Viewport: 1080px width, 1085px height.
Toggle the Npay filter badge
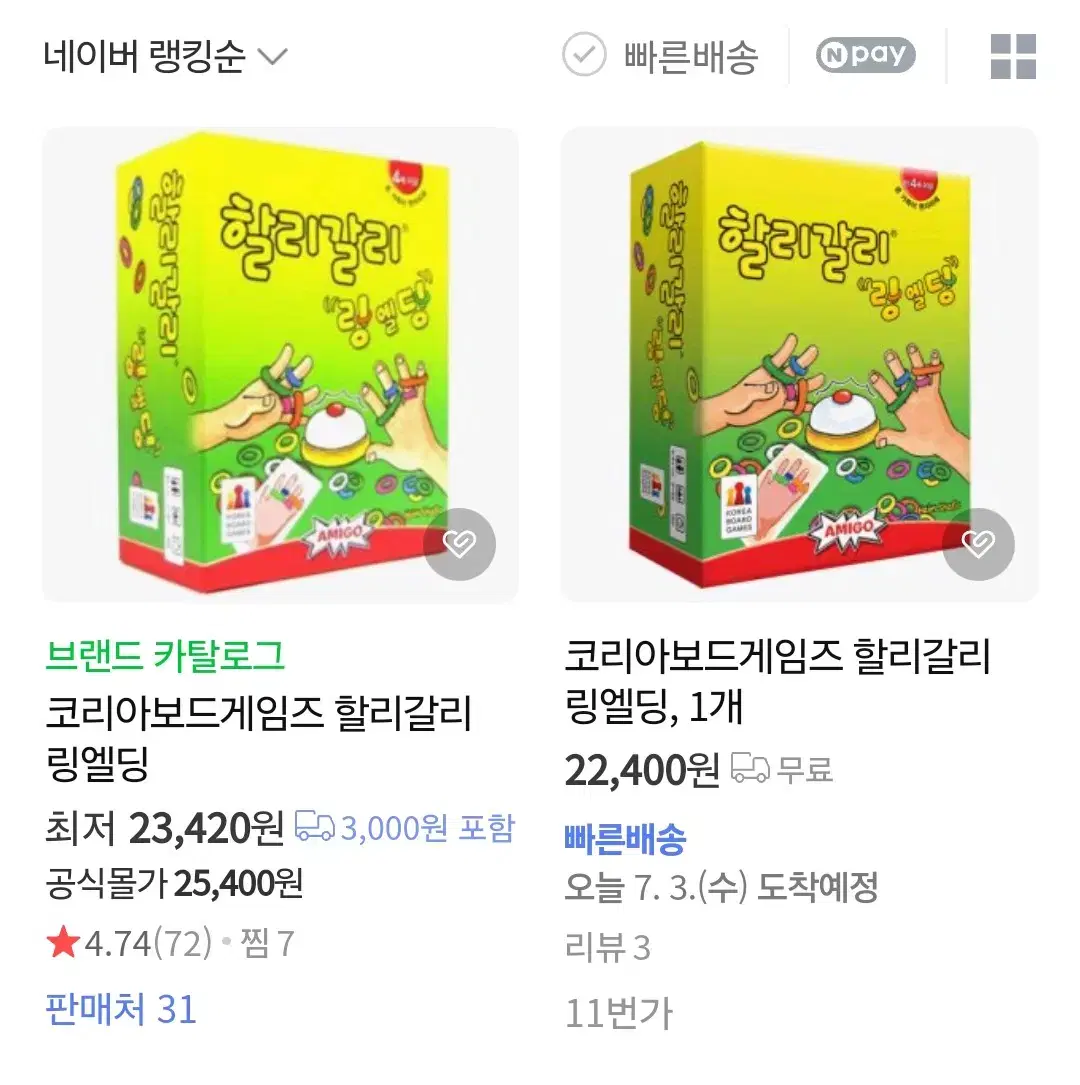(866, 55)
